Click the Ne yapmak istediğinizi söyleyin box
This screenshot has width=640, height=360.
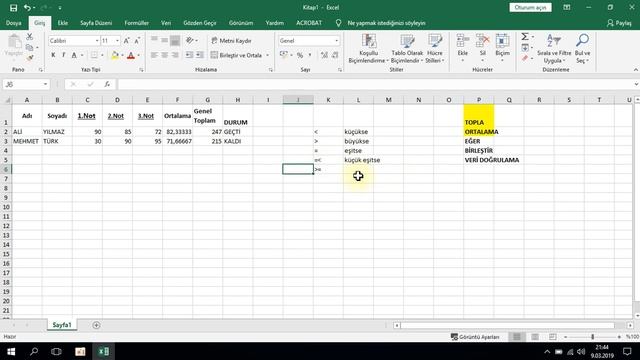[386, 23]
